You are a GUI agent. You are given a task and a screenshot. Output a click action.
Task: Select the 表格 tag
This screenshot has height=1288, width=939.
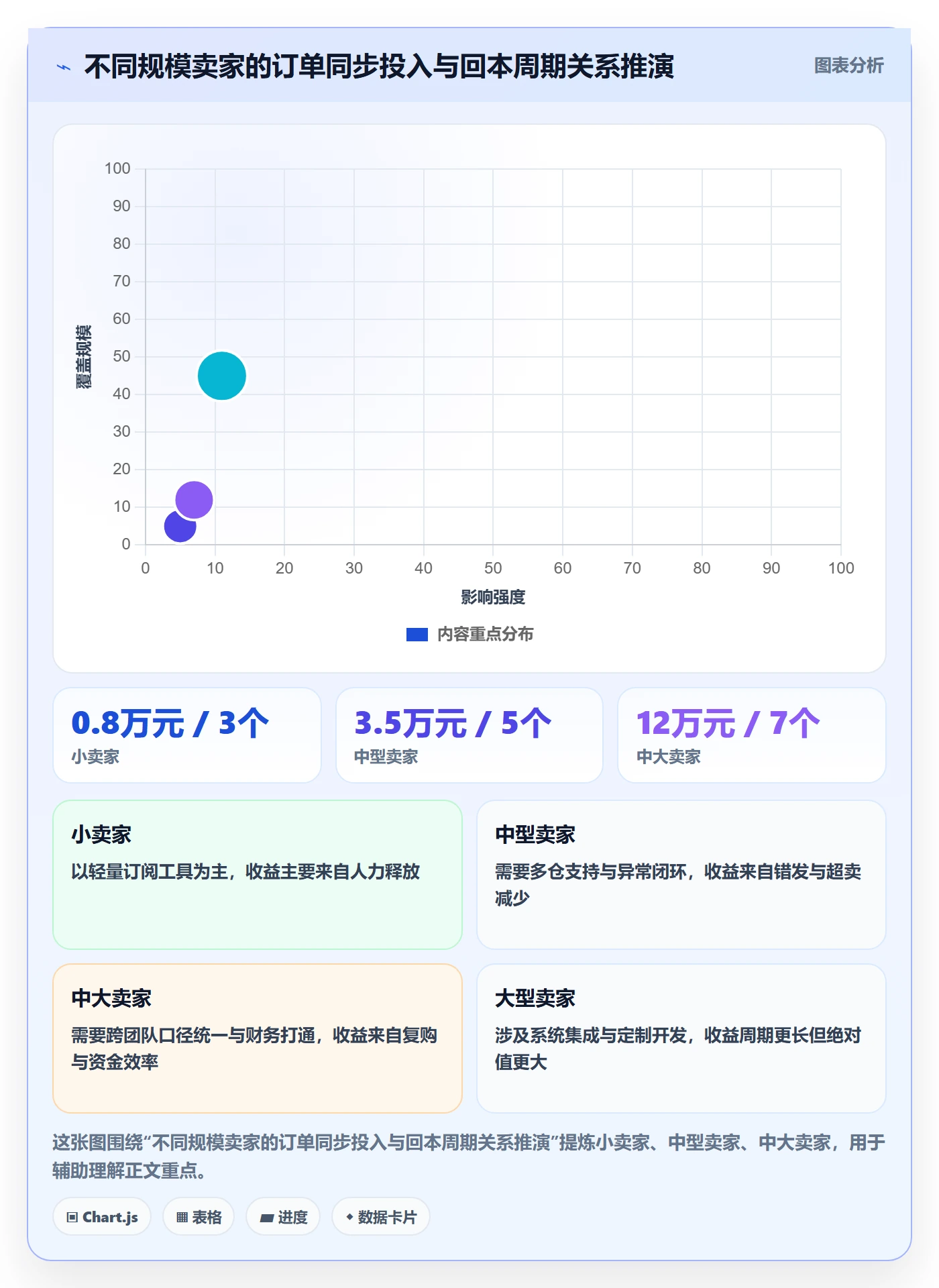[x=199, y=1217]
